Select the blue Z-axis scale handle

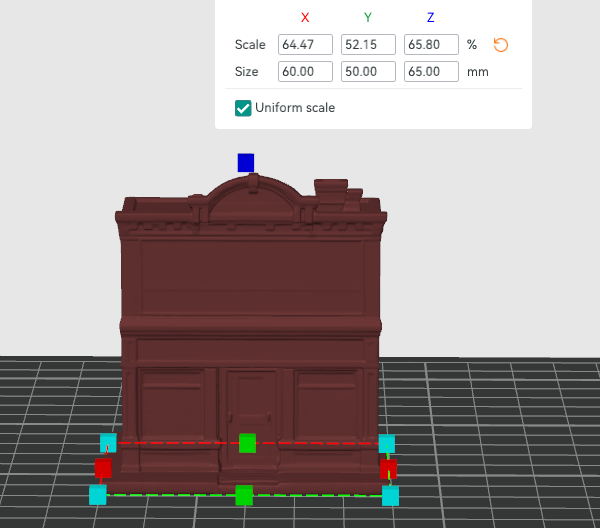[x=246, y=163]
